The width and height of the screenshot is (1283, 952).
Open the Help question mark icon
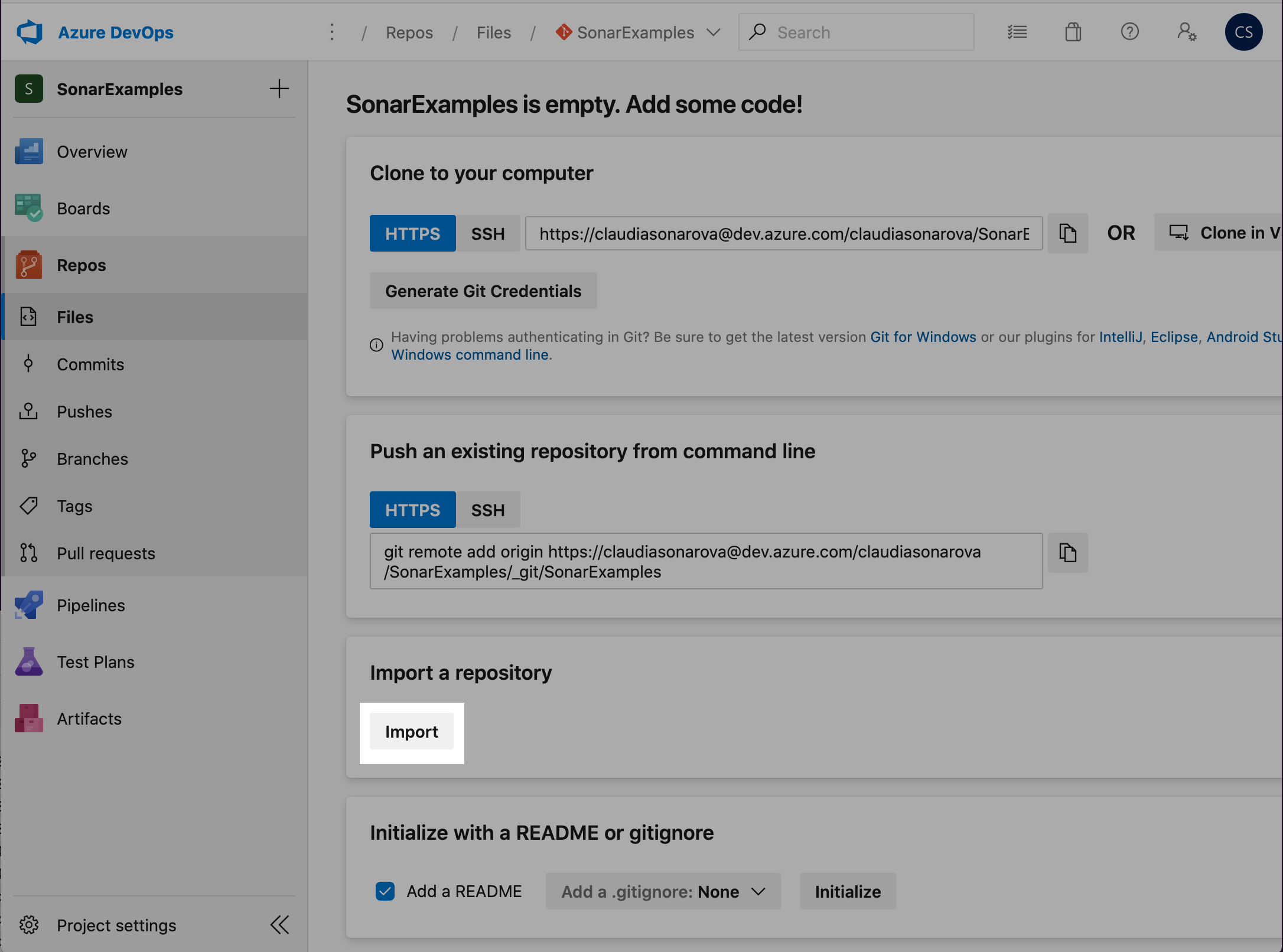(1130, 32)
